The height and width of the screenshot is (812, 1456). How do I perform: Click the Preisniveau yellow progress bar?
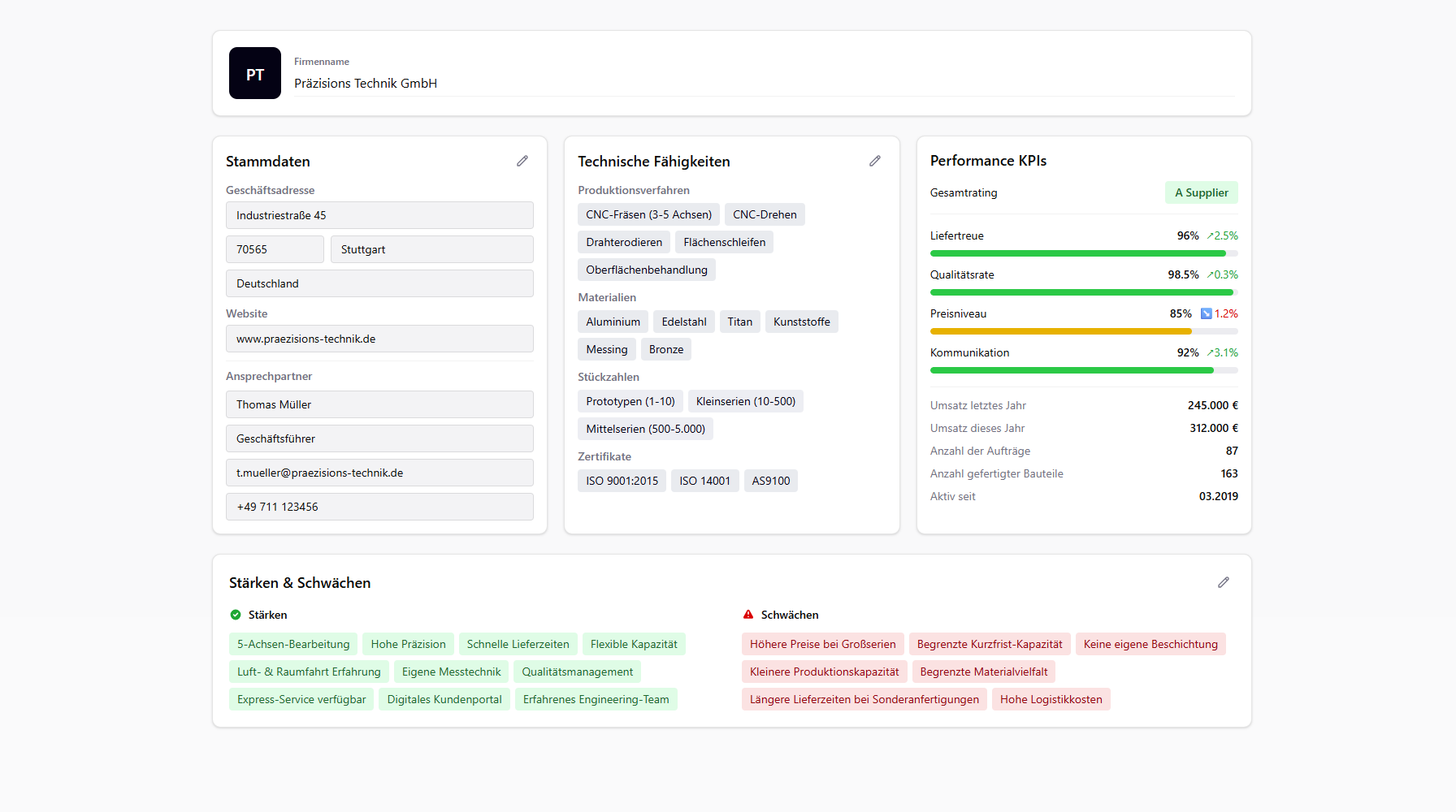[x=1060, y=331]
